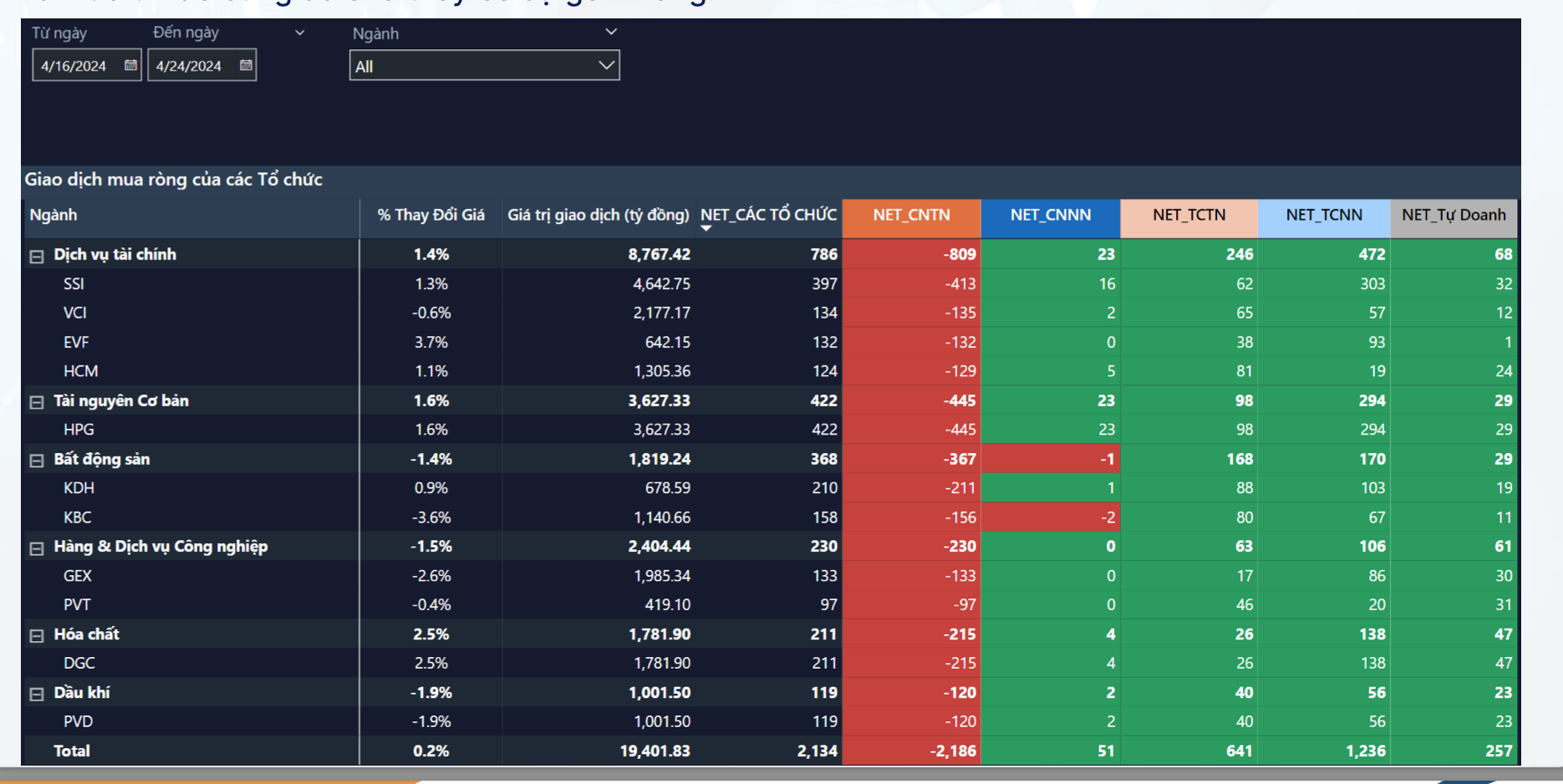This screenshot has height=784, width=1563.
Task: Collapse the Hóa chất group
Action: (x=37, y=636)
